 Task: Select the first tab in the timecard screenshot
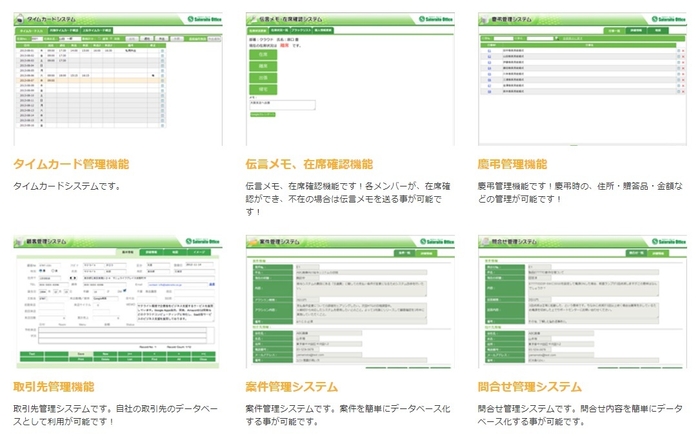coord(29,32)
